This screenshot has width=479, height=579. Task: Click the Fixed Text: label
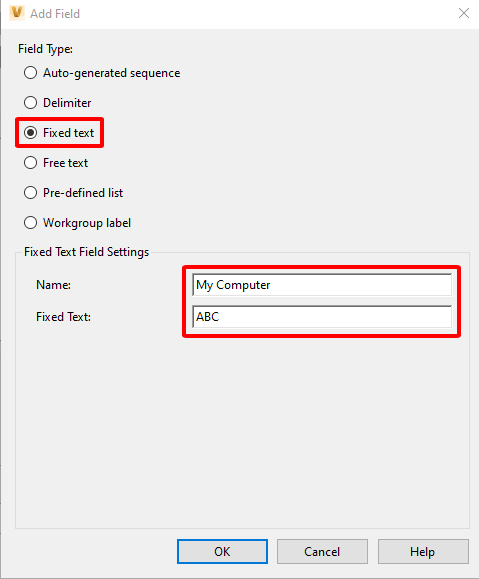click(x=64, y=317)
